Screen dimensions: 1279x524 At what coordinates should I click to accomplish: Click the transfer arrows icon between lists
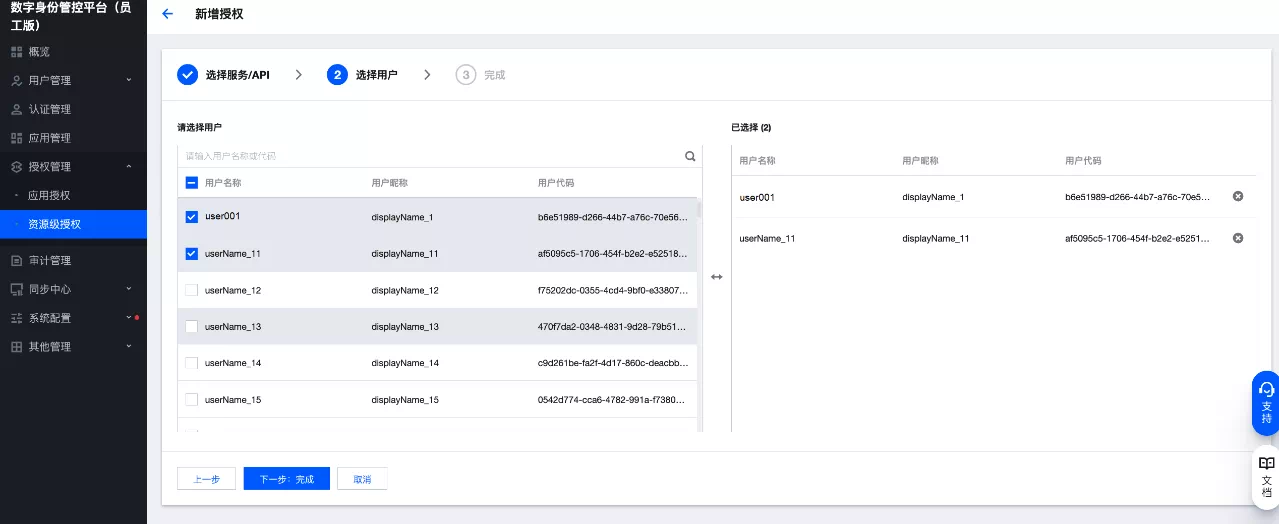716,277
